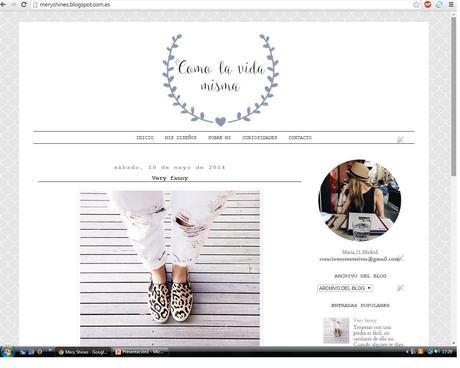The height and width of the screenshot is (368, 460).
Task: Open MIS DISEÑOS menu item
Action: pos(181,137)
